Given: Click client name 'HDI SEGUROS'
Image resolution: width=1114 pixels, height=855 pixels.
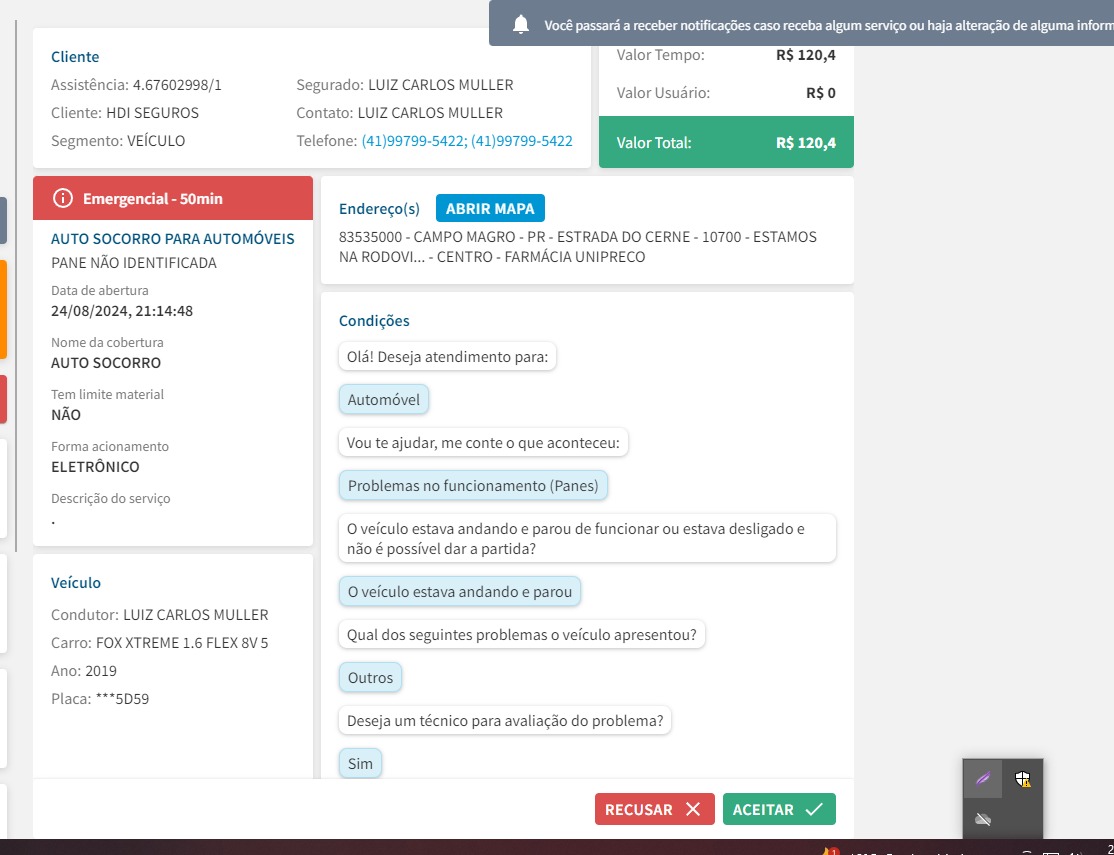Looking at the screenshot, I should 153,113.
